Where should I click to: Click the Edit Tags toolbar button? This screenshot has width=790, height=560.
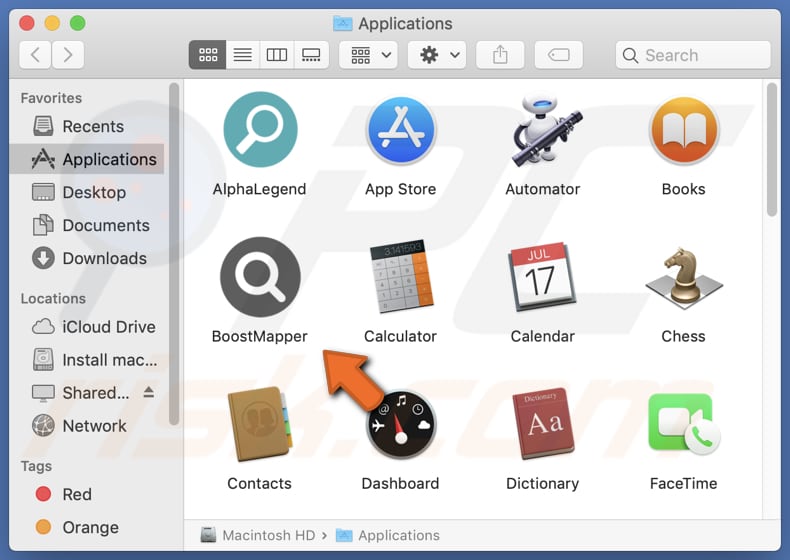point(558,54)
